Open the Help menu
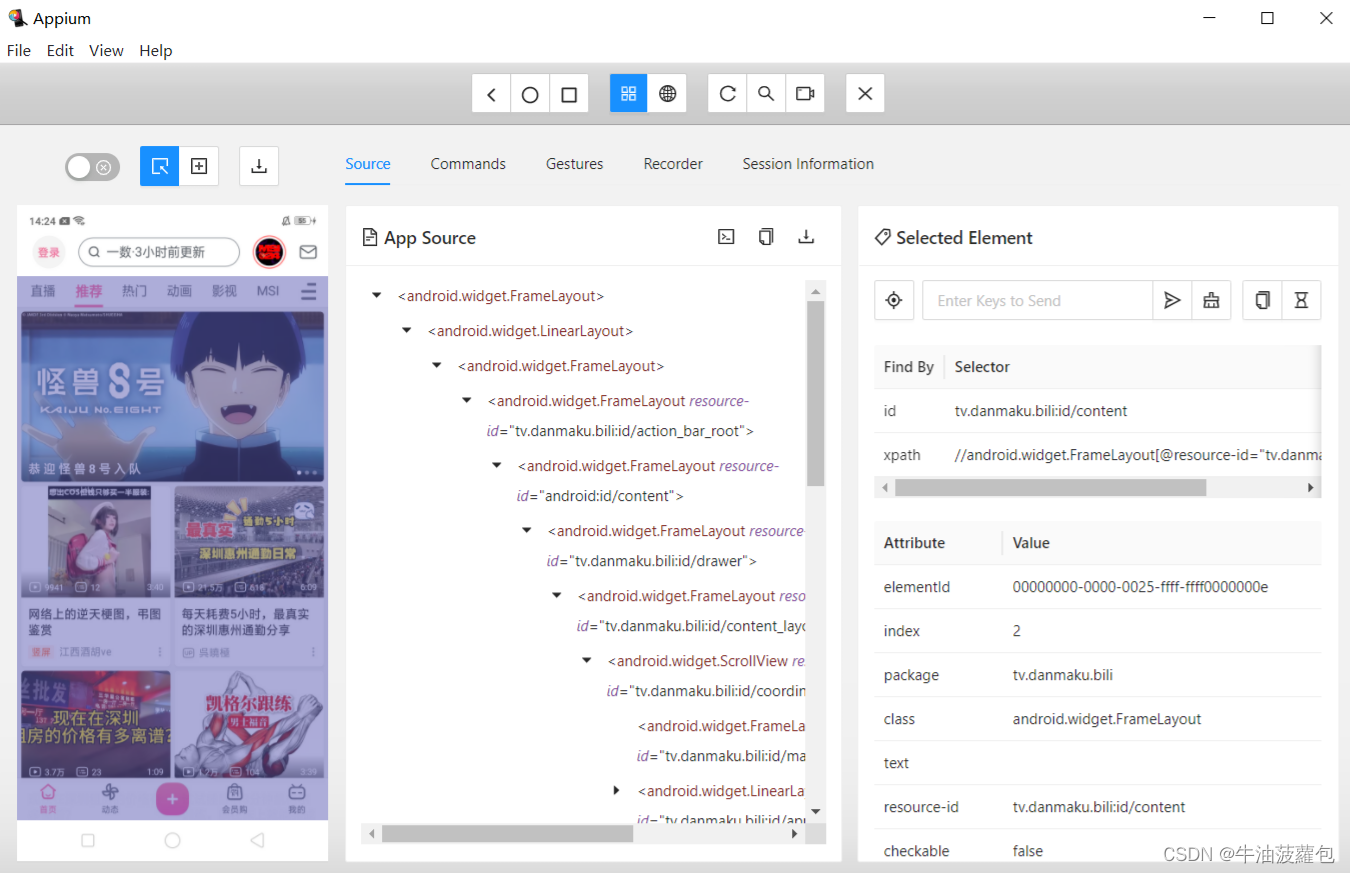Viewport: 1350px width, 873px height. point(155,50)
